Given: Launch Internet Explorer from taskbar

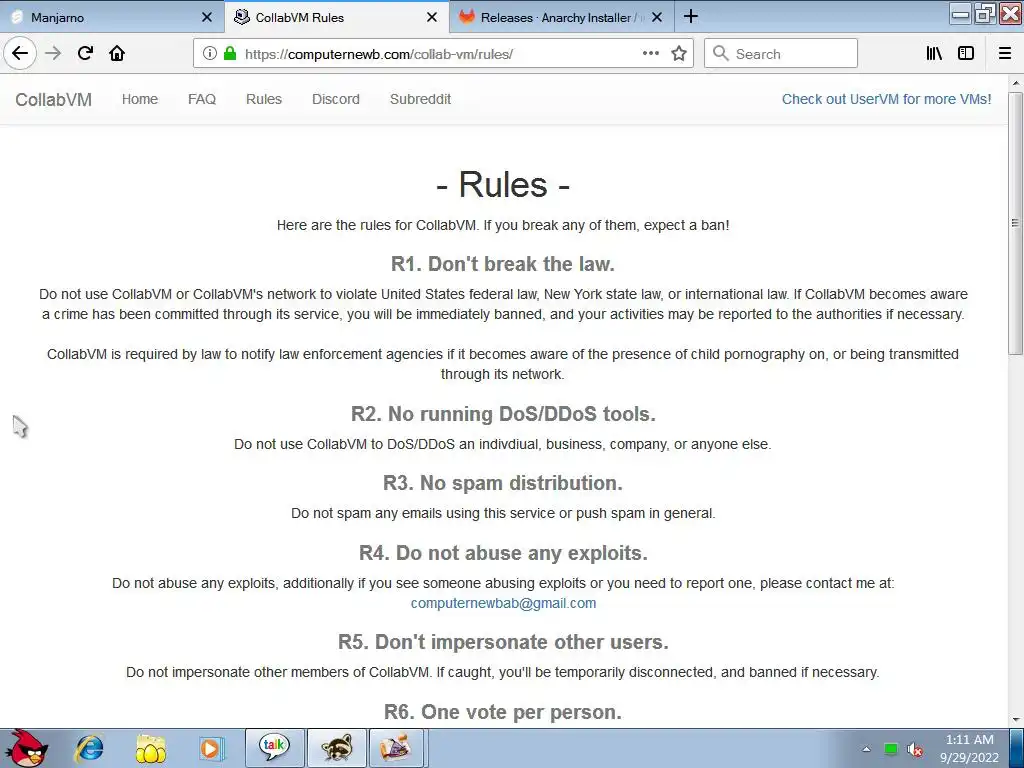Looking at the screenshot, I should click(x=89, y=748).
